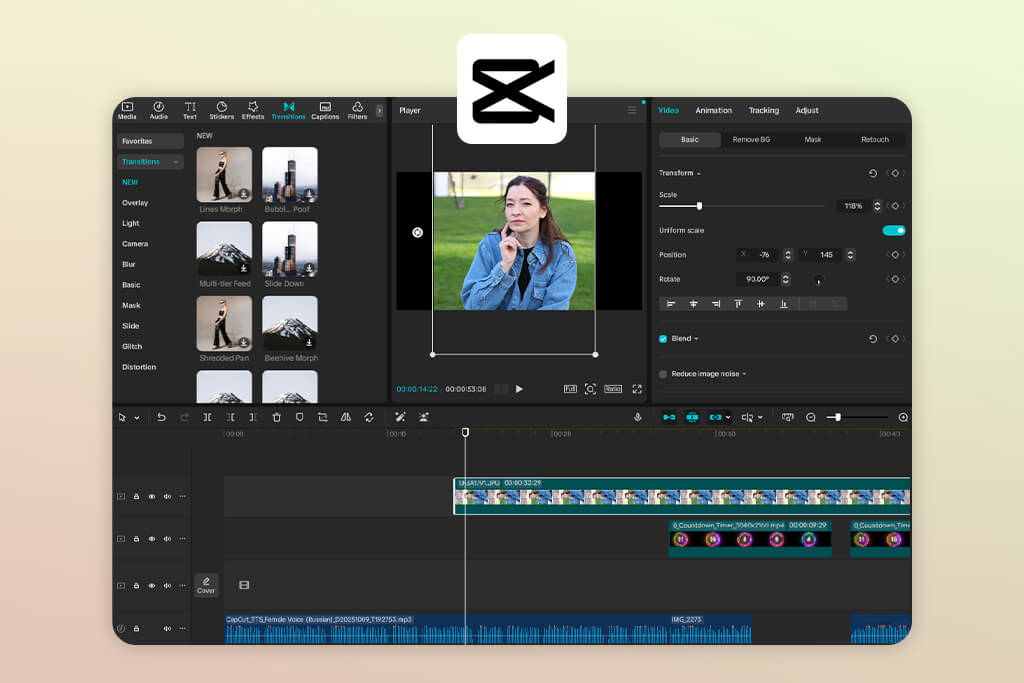Click the rotation dial knob

818,280
